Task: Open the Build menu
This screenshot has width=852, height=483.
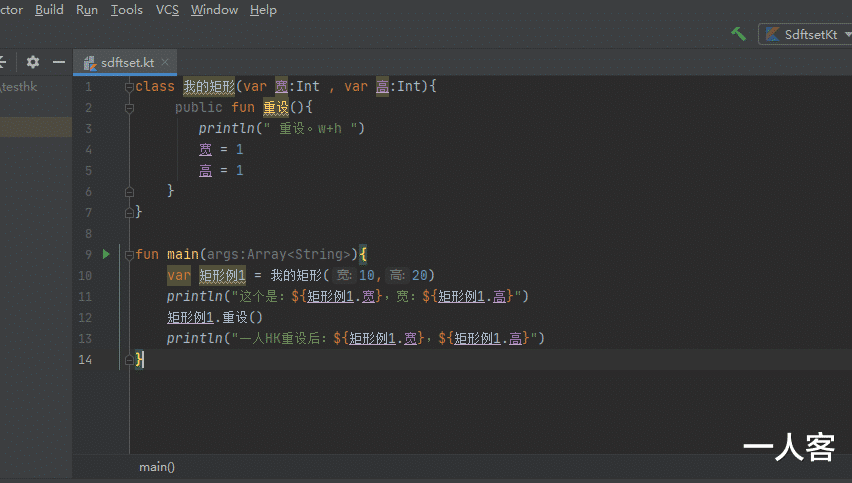Action: click(x=49, y=10)
